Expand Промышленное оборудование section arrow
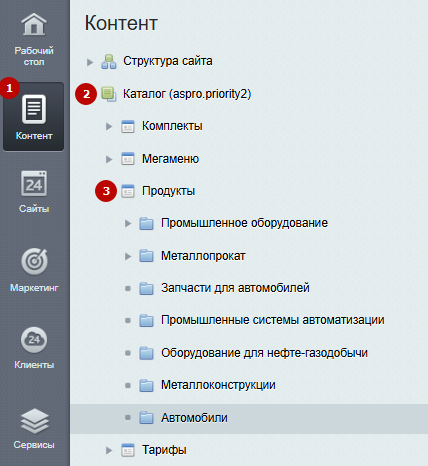Image resolution: width=428 pixels, height=466 pixels. tap(128, 223)
